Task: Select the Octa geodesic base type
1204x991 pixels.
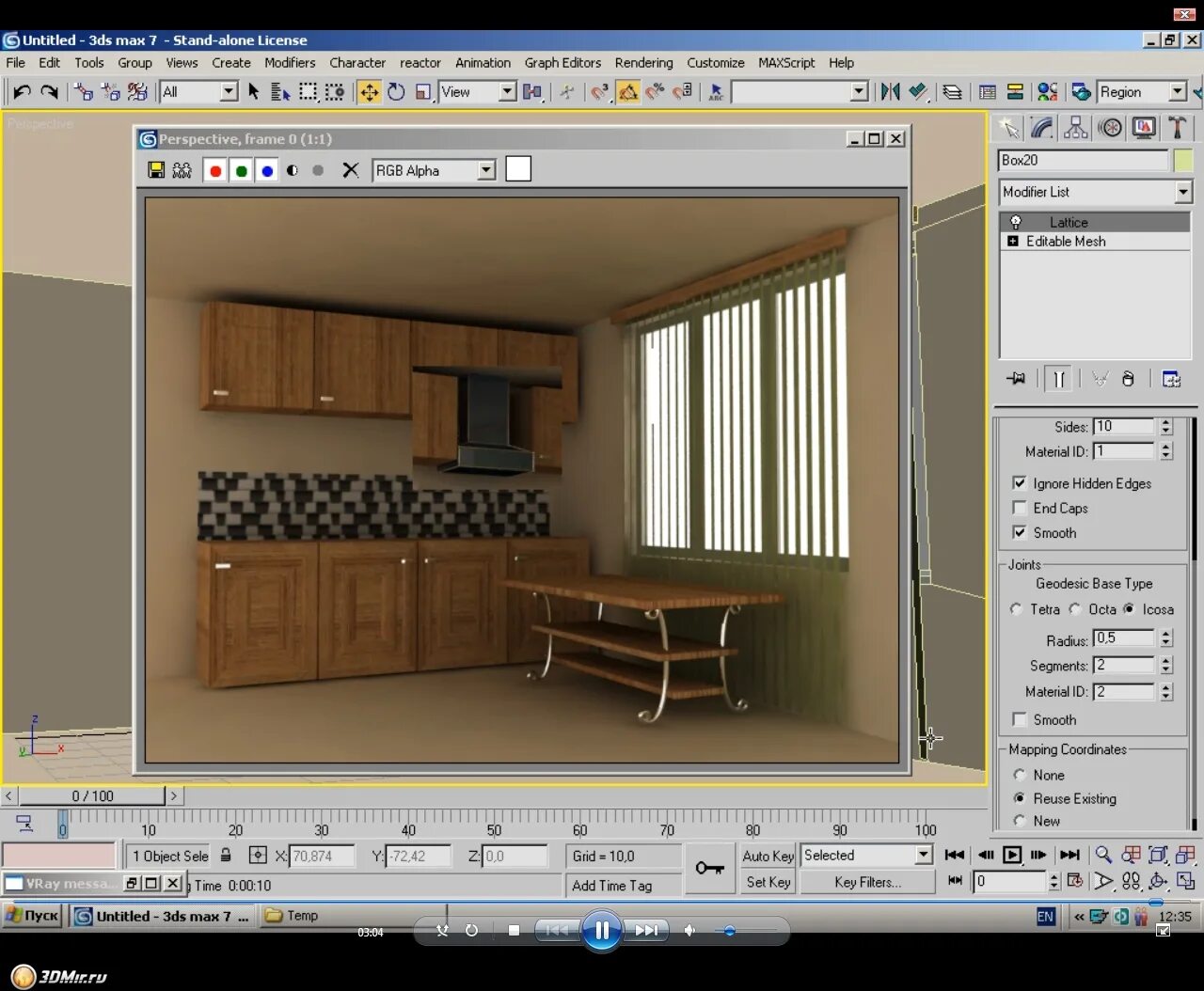Action: click(1075, 609)
